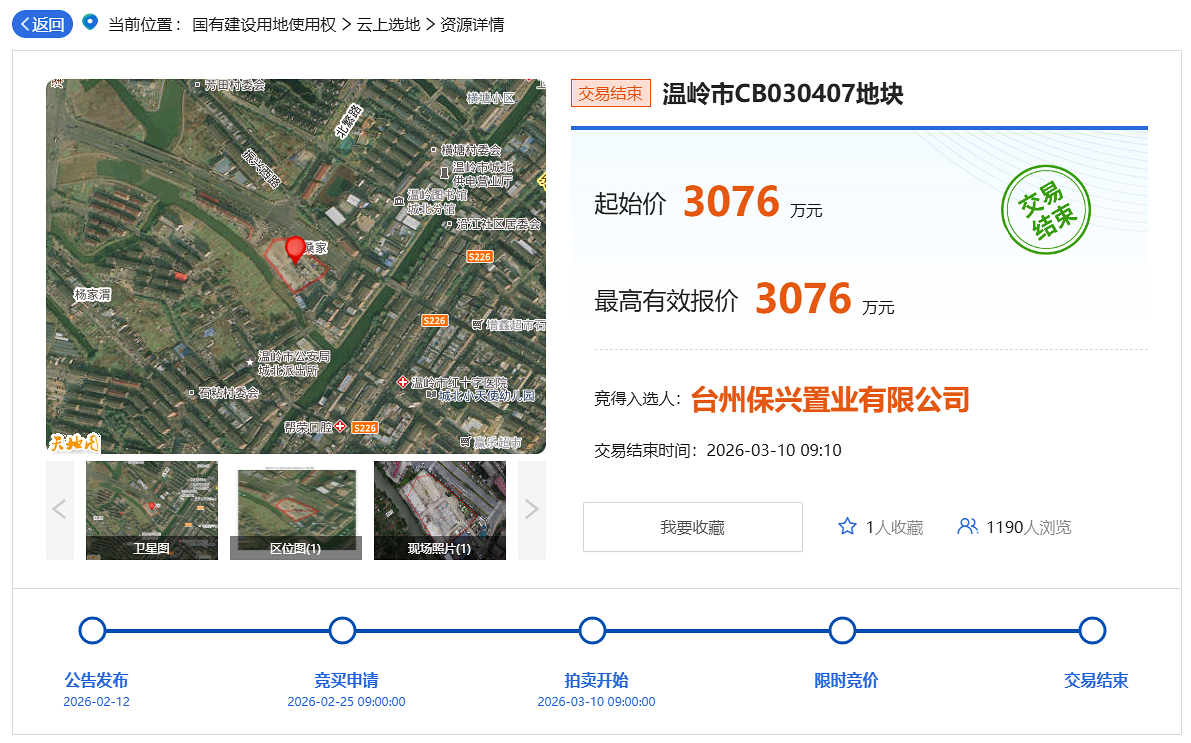Select the 卫星图 thumbnail
This screenshot has width=1191, height=743.
coord(152,510)
